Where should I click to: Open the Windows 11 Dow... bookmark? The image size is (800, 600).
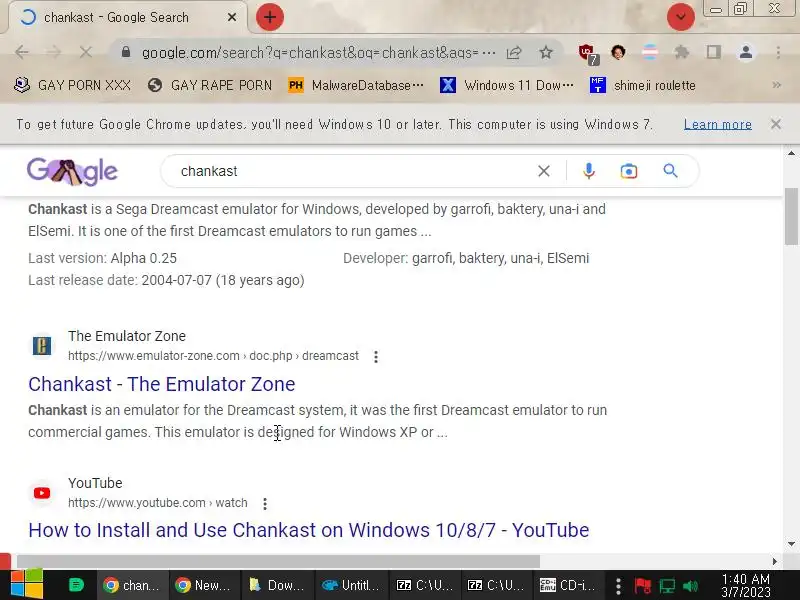pos(507,85)
